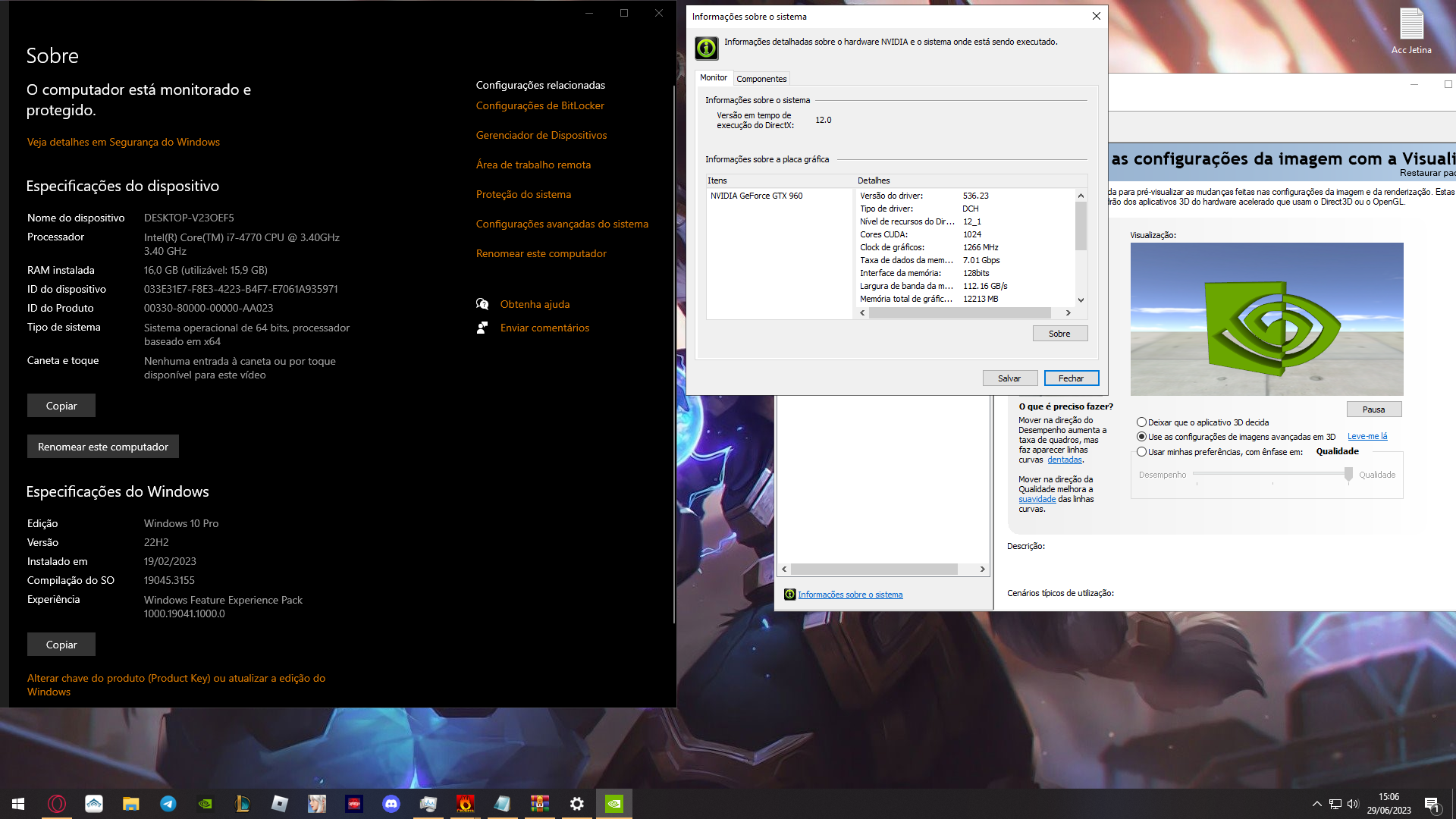
Task: Copy device specifications with Copiar button
Action: 61,406
